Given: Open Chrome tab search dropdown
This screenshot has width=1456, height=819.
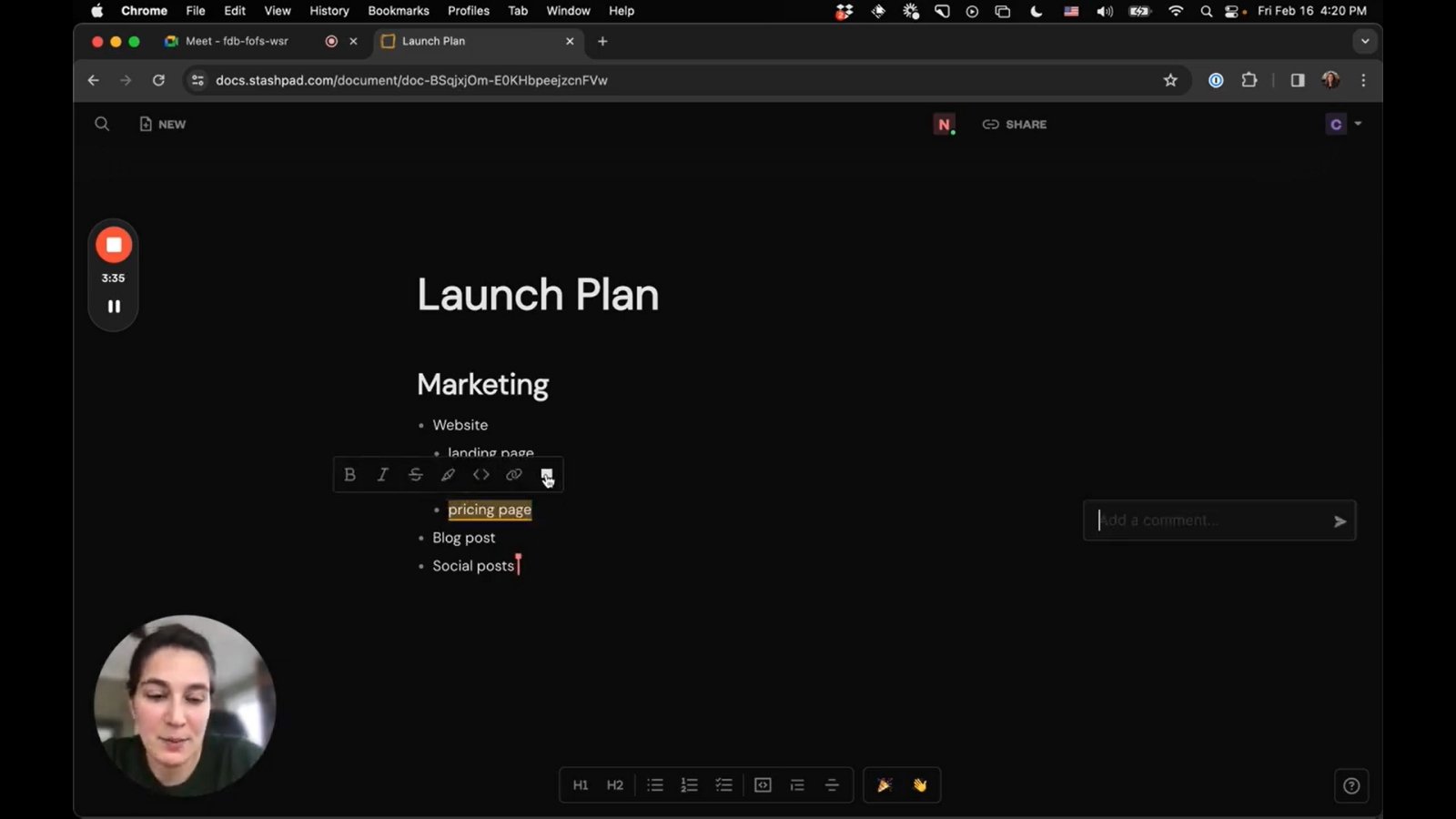Looking at the screenshot, I should (1364, 41).
